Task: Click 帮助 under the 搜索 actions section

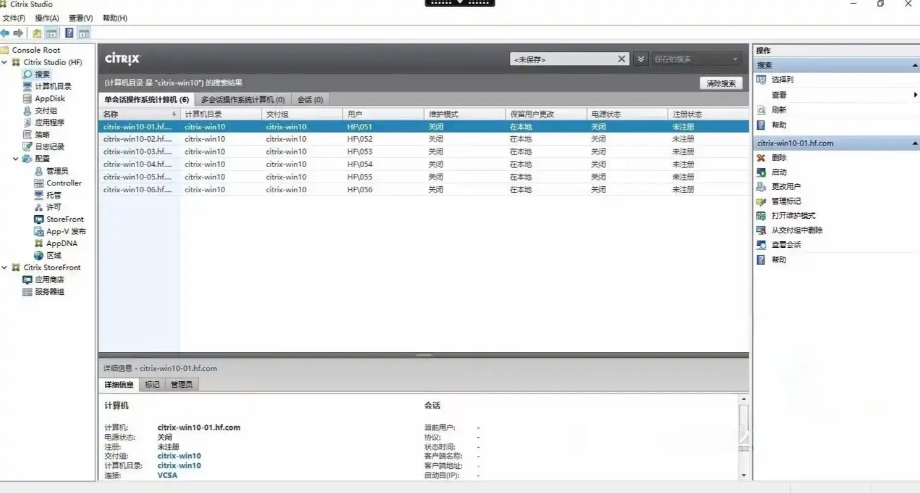Action: (x=779, y=125)
